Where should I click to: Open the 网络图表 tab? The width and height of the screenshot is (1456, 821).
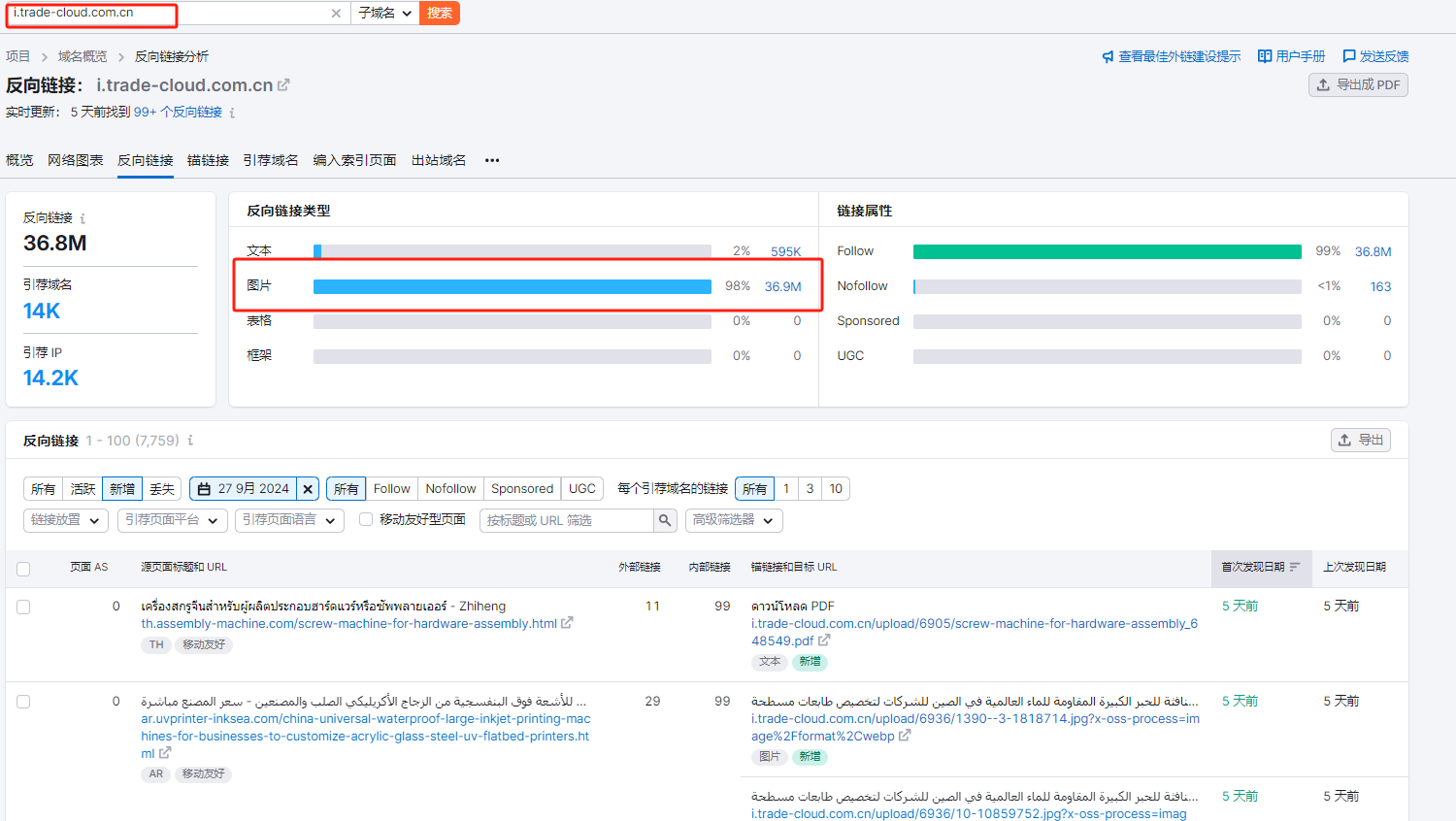(x=75, y=160)
